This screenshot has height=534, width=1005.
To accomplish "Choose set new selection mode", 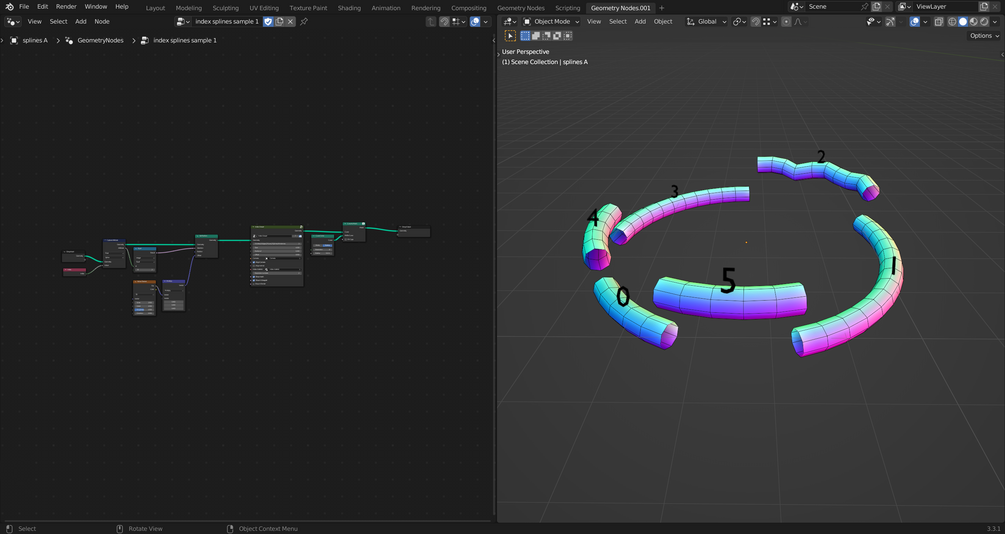I will pyautogui.click(x=526, y=36).
